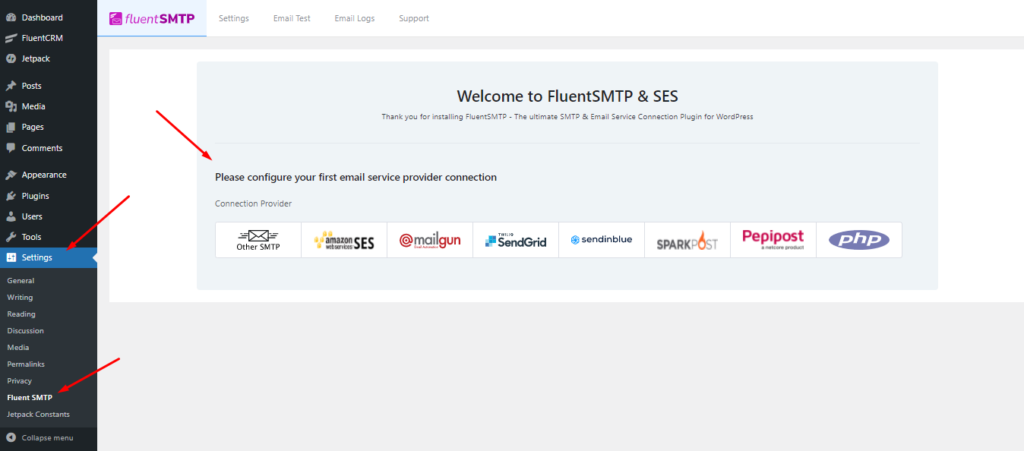
Task: Choose Amazon SES provider
Action: click(344, 240)
